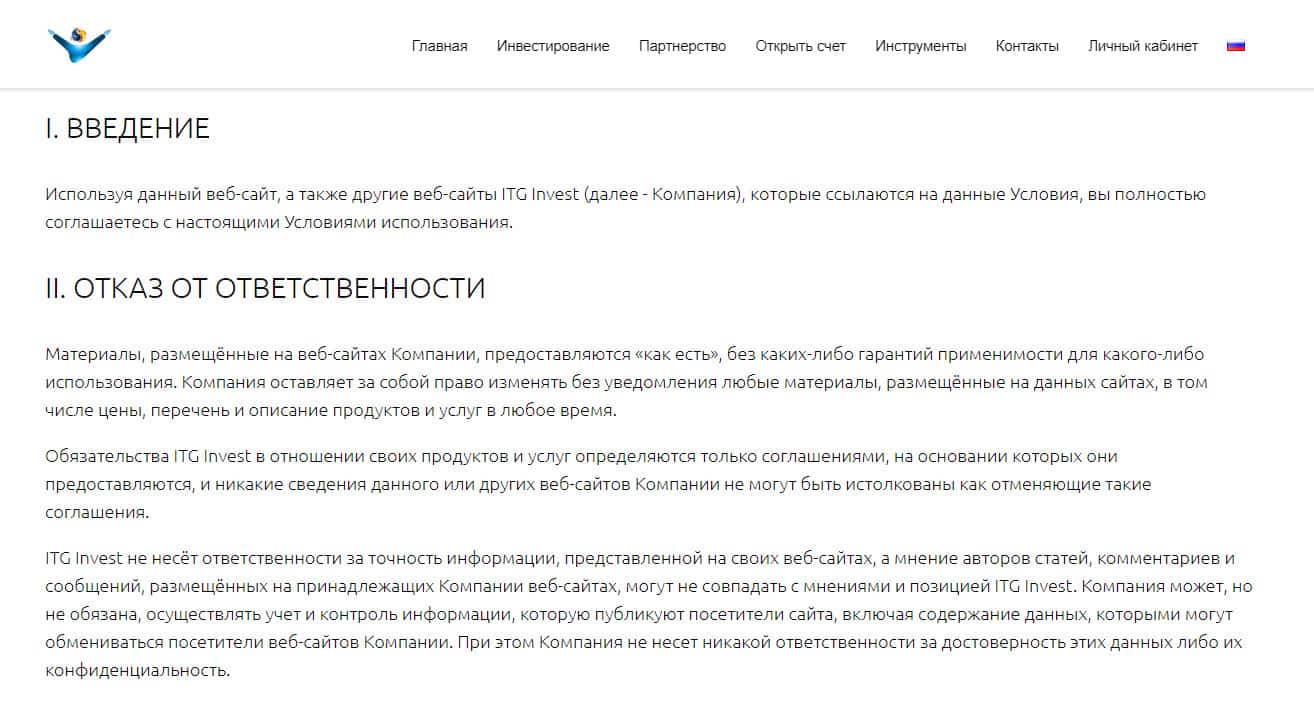Click the I. ВВЕДЕНИЕ heading
1314x716 pixels.
(128, 128)
